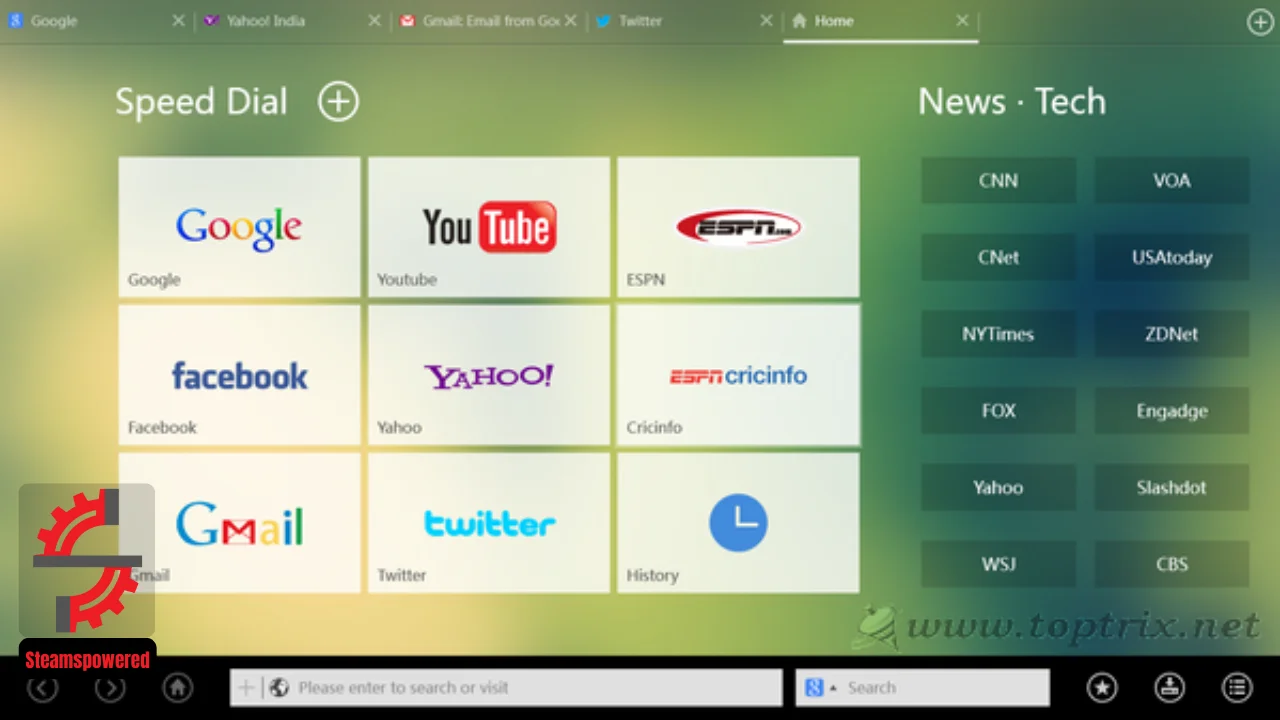
Task: Close the Google tab
Action: click(x=178, y=21)
